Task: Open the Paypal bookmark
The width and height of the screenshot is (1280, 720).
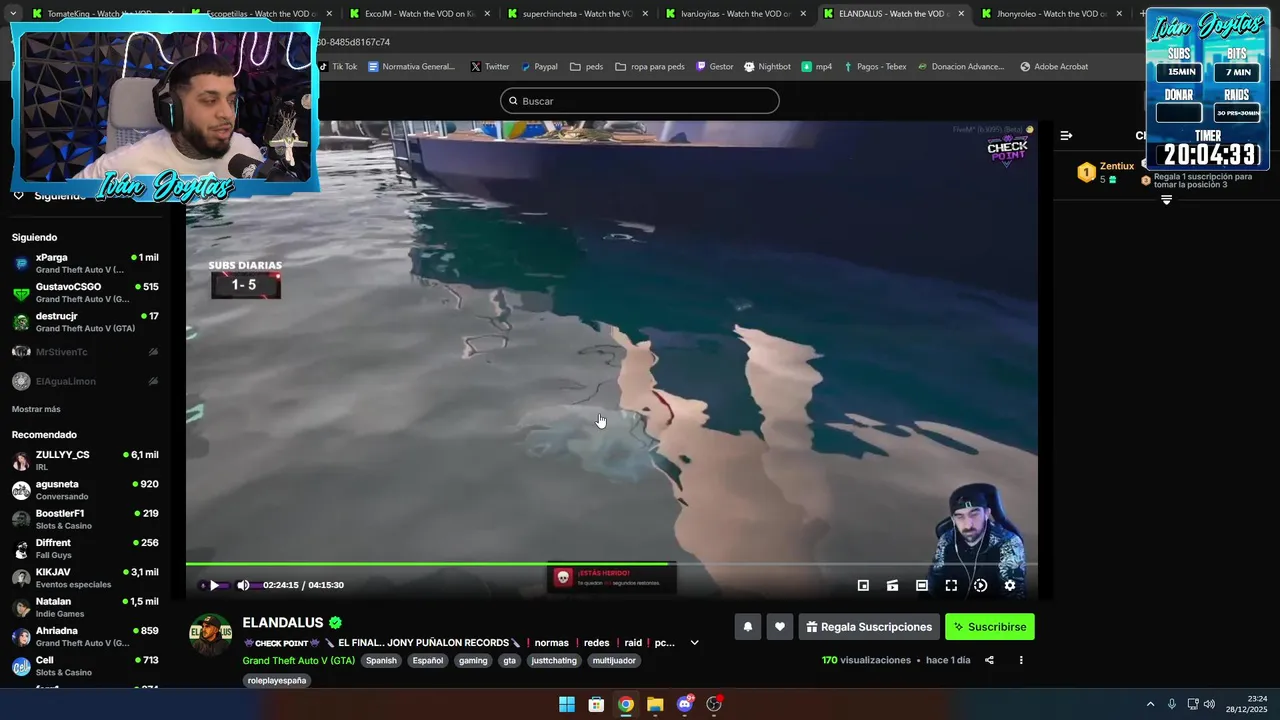Action: click(539, 67)
